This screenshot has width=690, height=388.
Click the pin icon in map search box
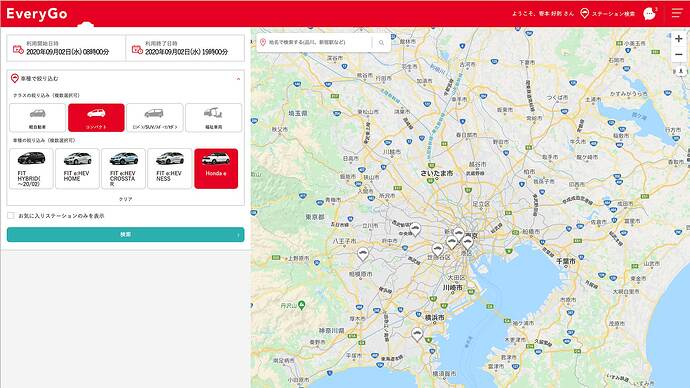(x=263, y=42)
